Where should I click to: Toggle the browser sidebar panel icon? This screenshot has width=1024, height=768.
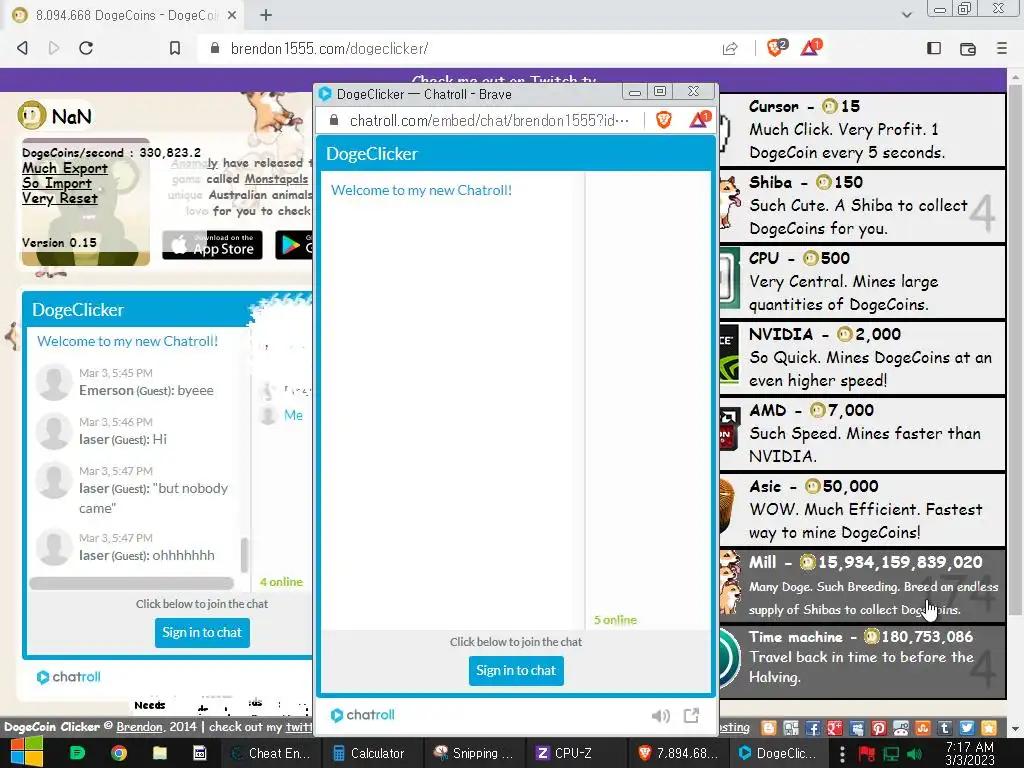(934, 48)
